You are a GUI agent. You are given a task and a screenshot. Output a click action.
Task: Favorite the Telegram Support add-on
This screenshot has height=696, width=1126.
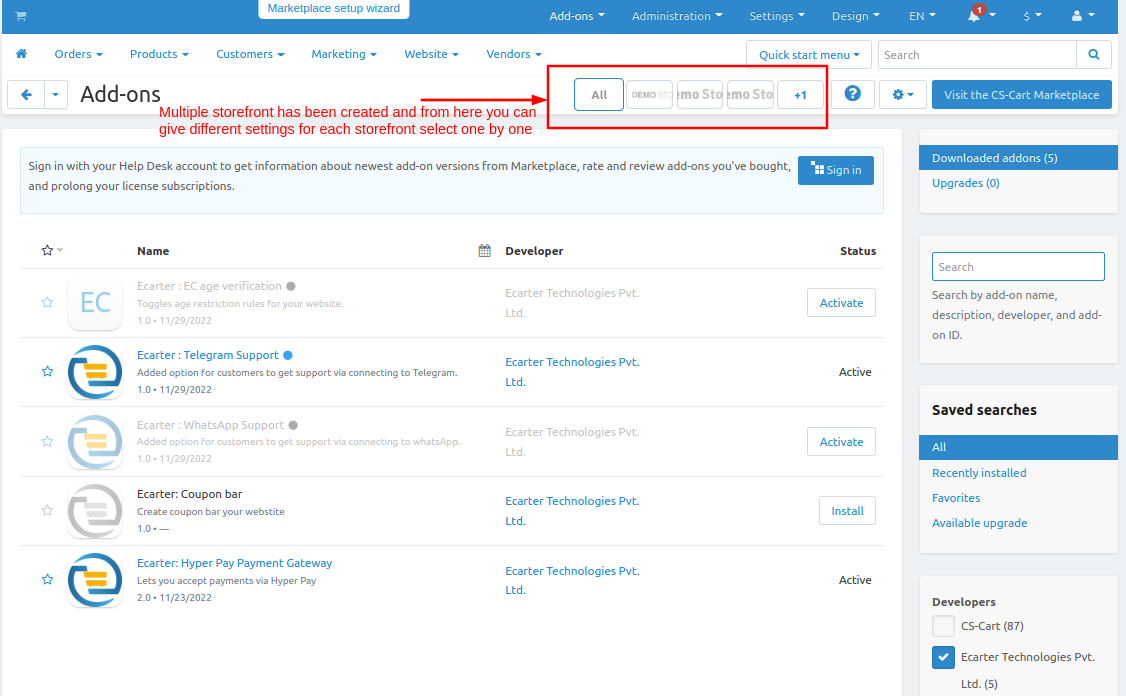coord(47,371)
